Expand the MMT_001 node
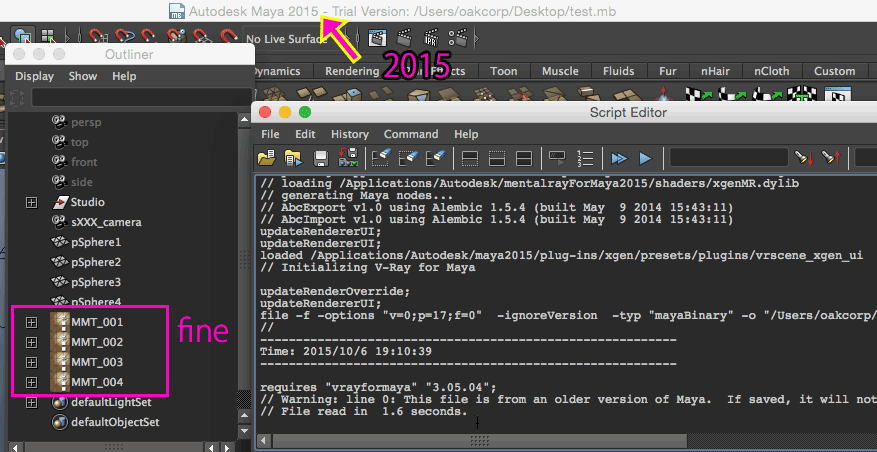Screen dimensions: 877x452 click(x=31, y=322)
